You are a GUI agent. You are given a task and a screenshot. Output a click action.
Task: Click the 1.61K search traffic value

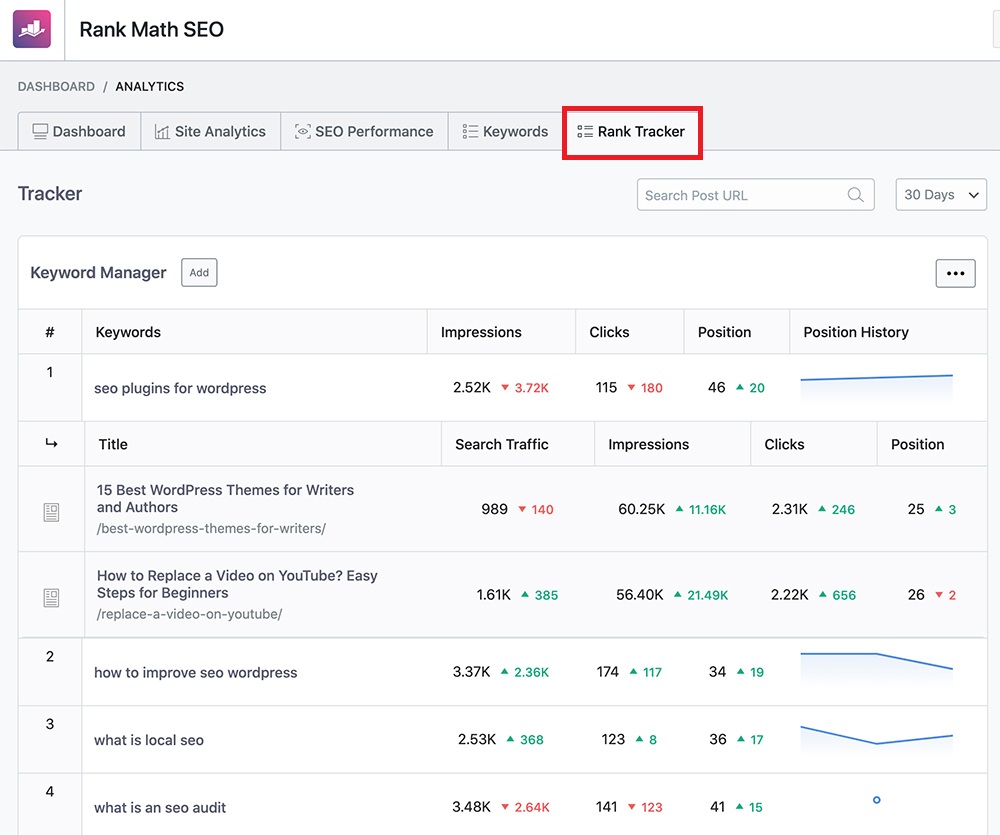coord(494,595)
